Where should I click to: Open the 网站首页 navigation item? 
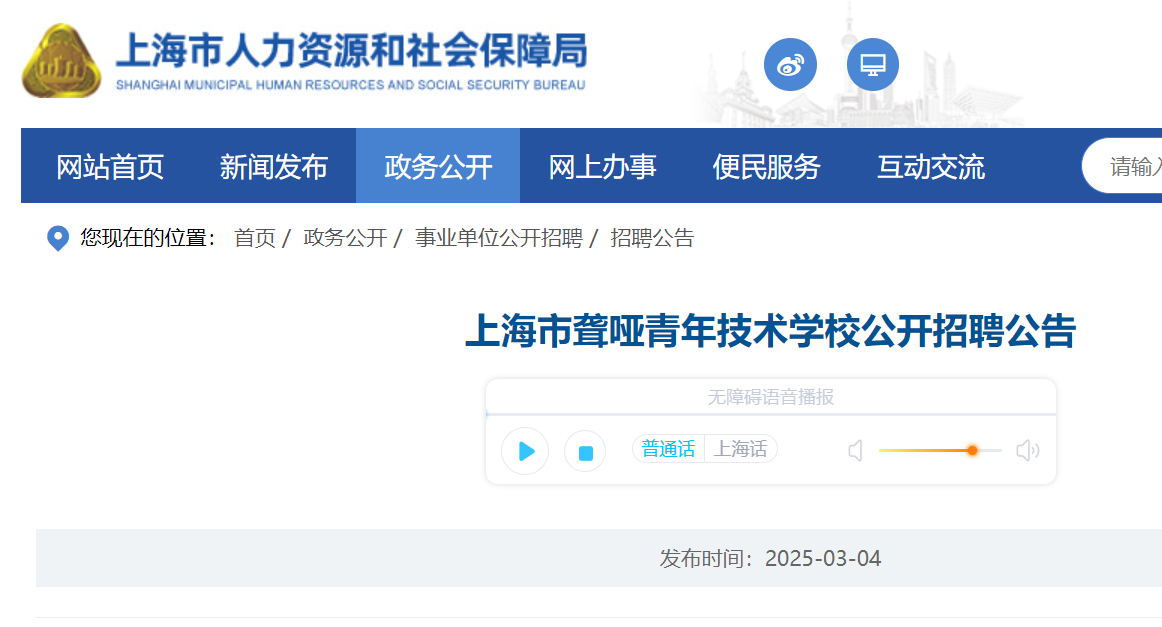click(x=110, y=167)
